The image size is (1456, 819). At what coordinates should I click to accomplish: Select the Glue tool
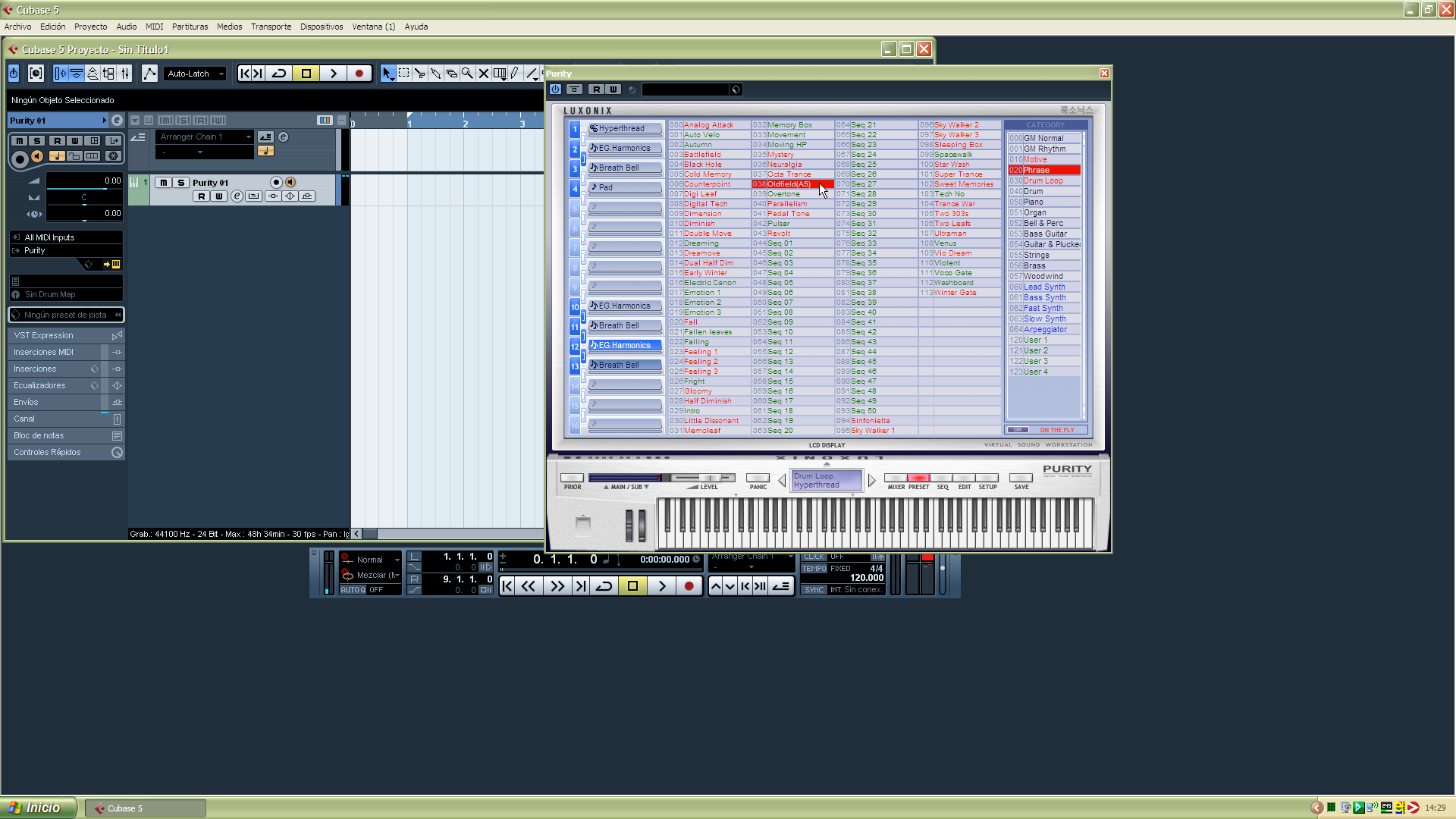pyautogui.click(x=435, y=74)
